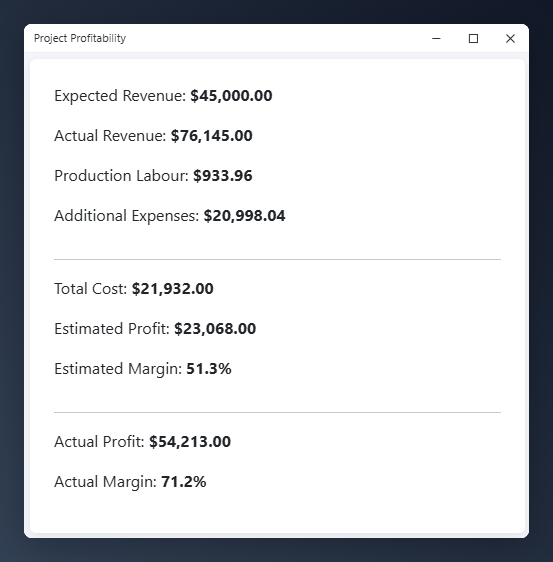Click the Estimated Profit $23,068.00 figure
Image resolution: width=553 pixels, height=562 pixels.
pos(215,329)
